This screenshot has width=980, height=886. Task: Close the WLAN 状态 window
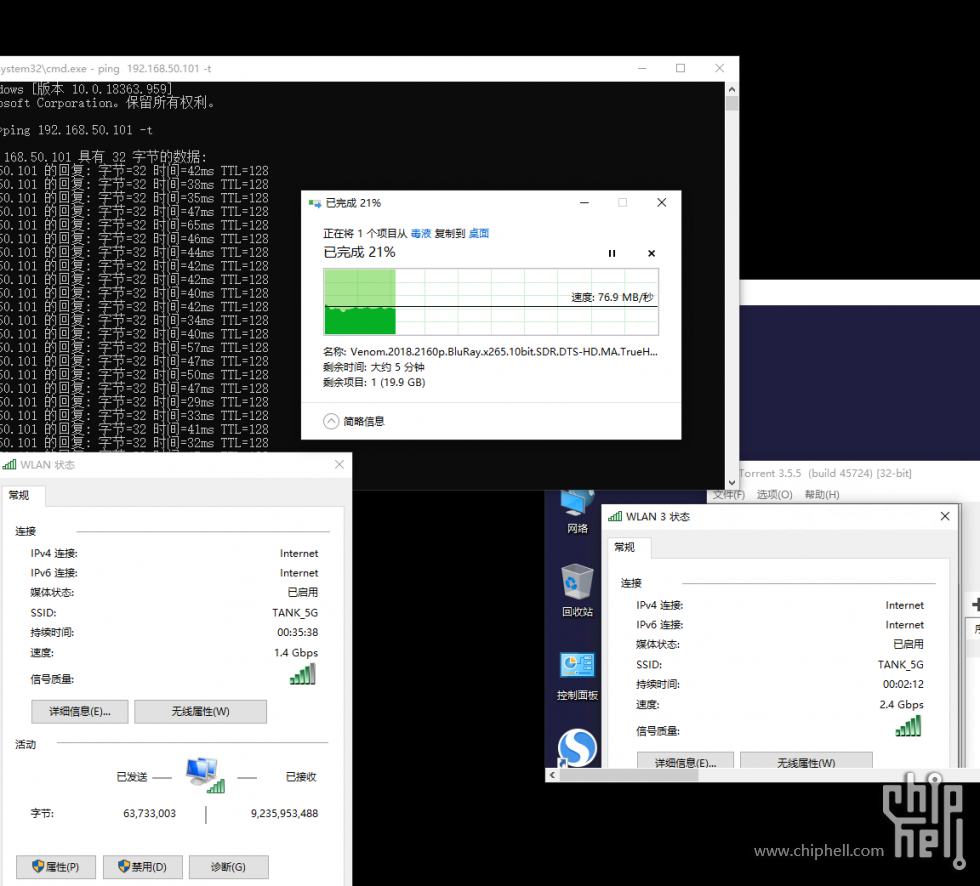coord(339,464)
